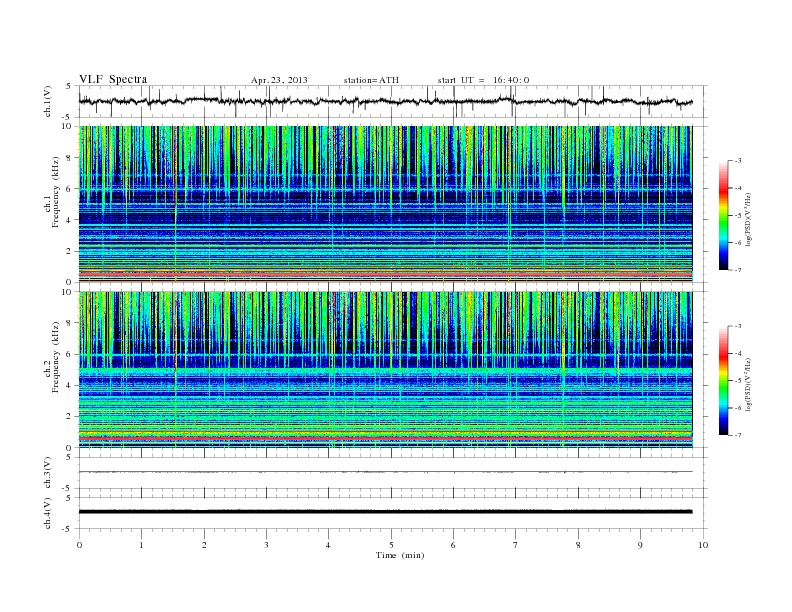The image size is (792, 612).
Task: Click the log(PSD) label beside ch.1 color bar
Action: [749, 220]
